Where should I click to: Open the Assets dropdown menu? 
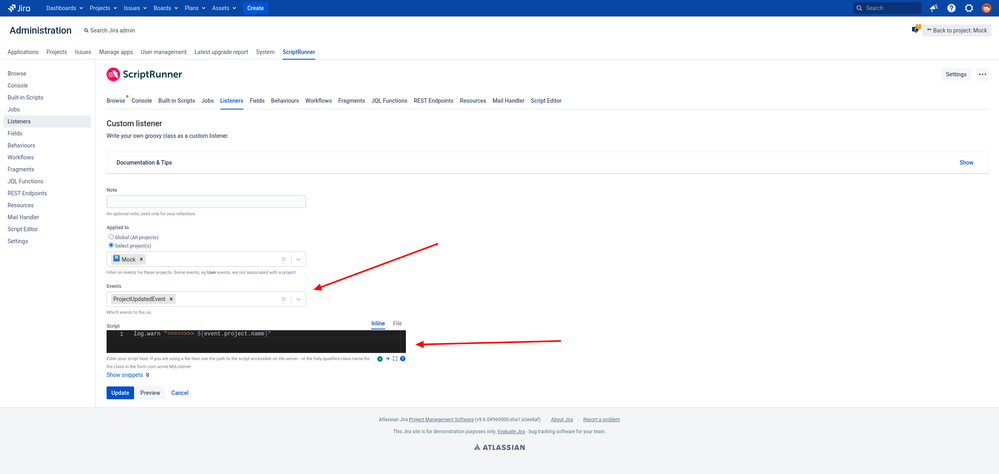click(224, 8)
